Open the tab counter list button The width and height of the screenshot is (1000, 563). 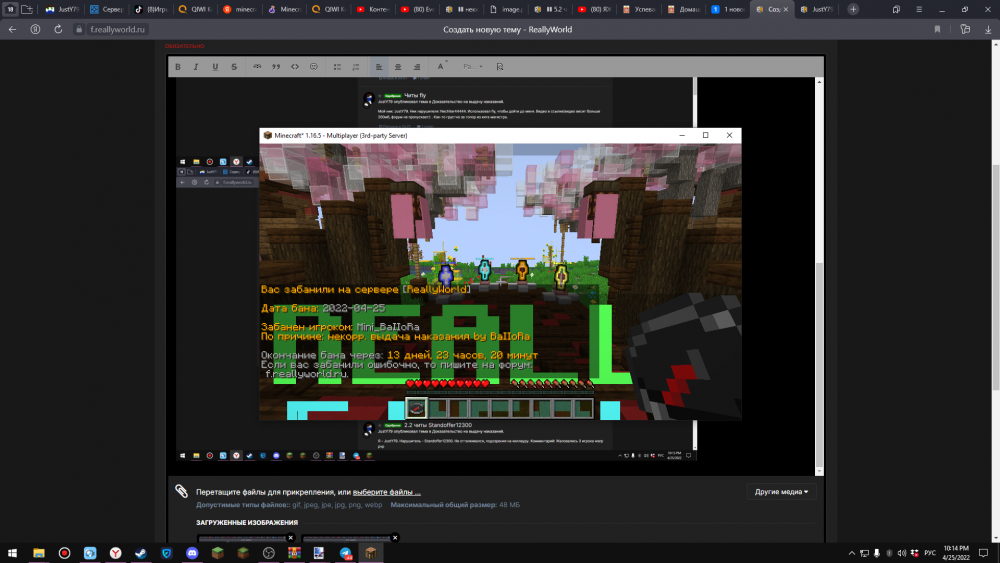(x=10, y=9)
